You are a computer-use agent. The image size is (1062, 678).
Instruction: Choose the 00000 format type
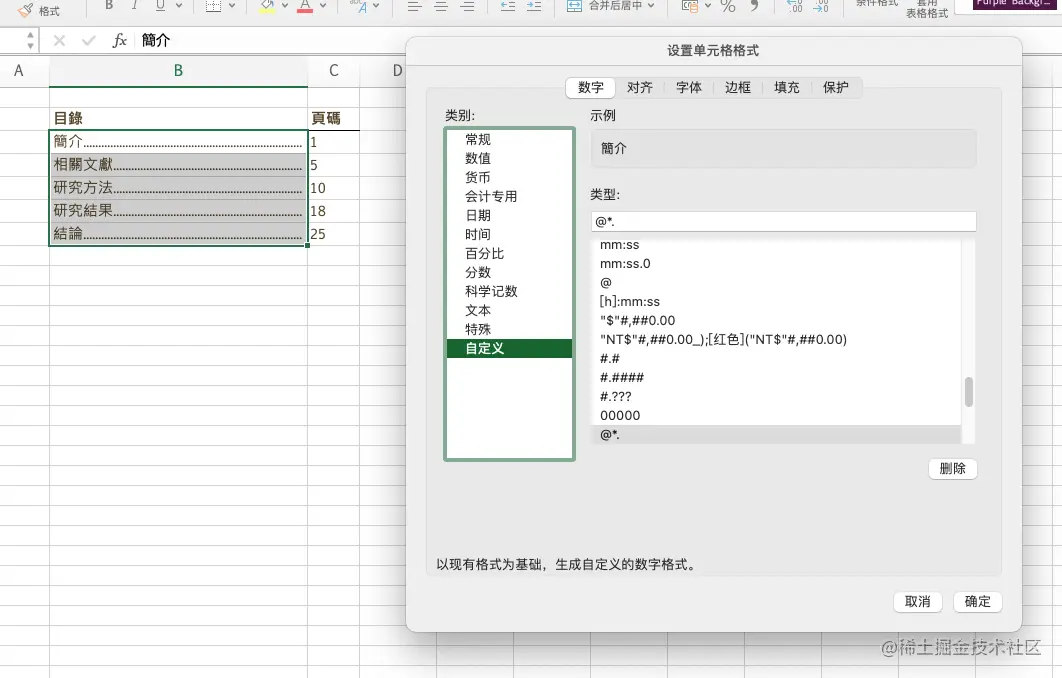point(776,415)
